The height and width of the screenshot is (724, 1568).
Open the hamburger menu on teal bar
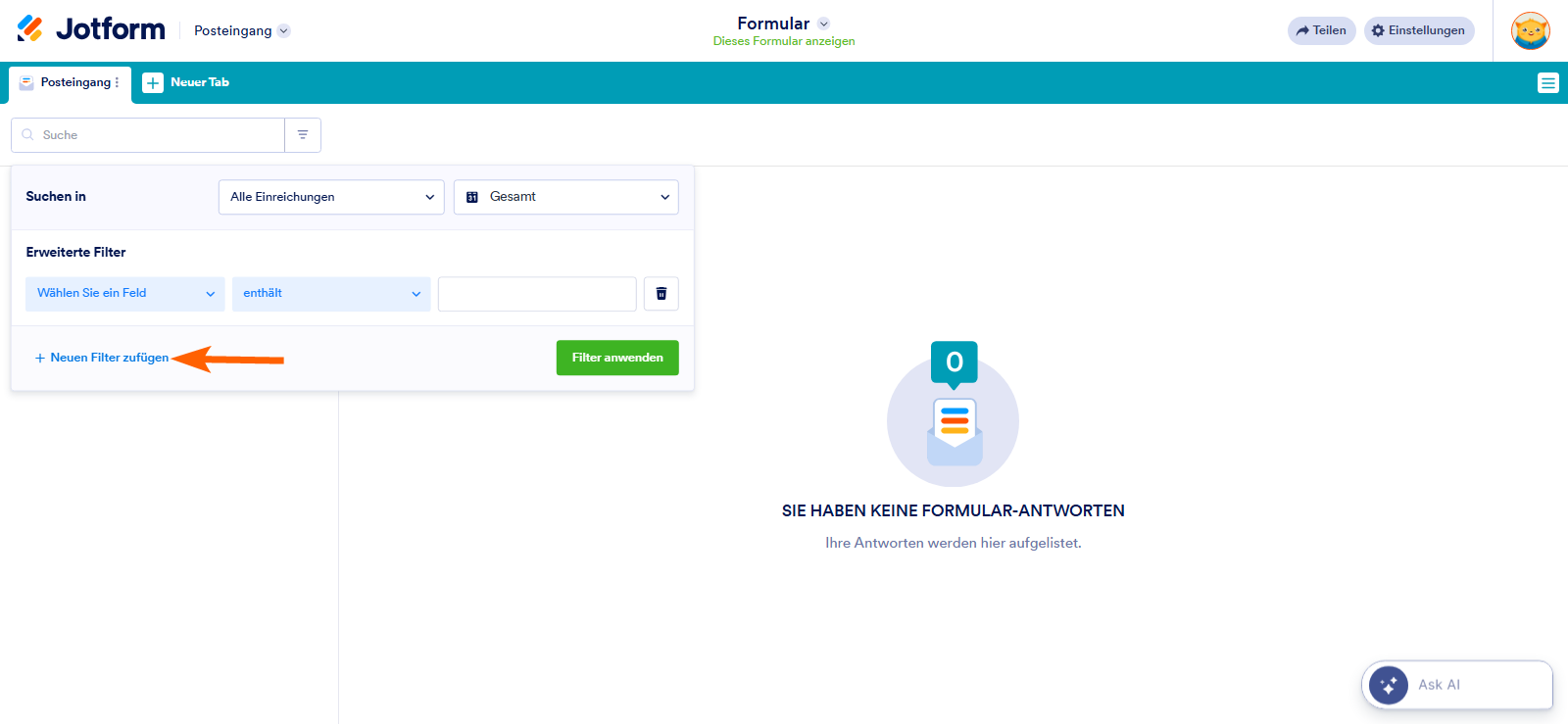click(1547, 83)
